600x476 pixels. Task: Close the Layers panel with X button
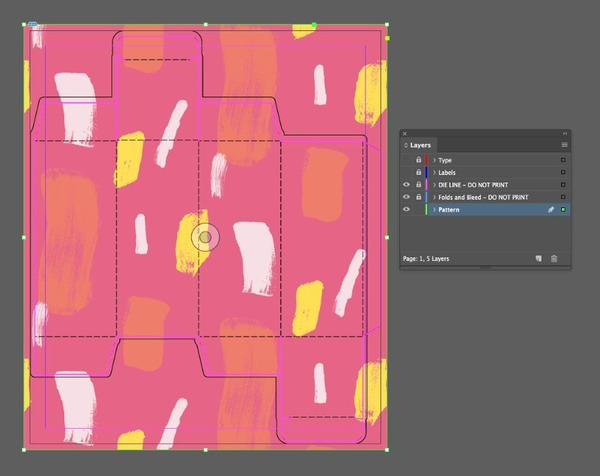pyautogui.click(x=405, y=133)
